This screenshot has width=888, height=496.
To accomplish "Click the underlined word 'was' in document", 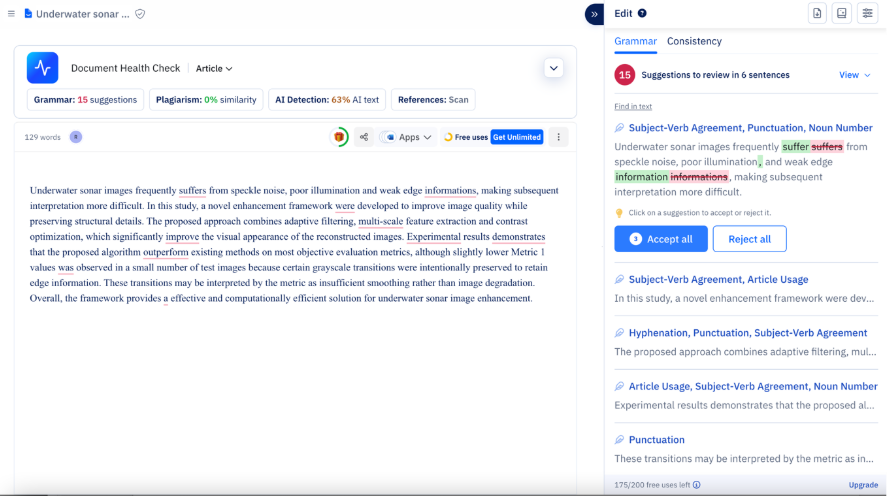I will click(x=66, y=267).
